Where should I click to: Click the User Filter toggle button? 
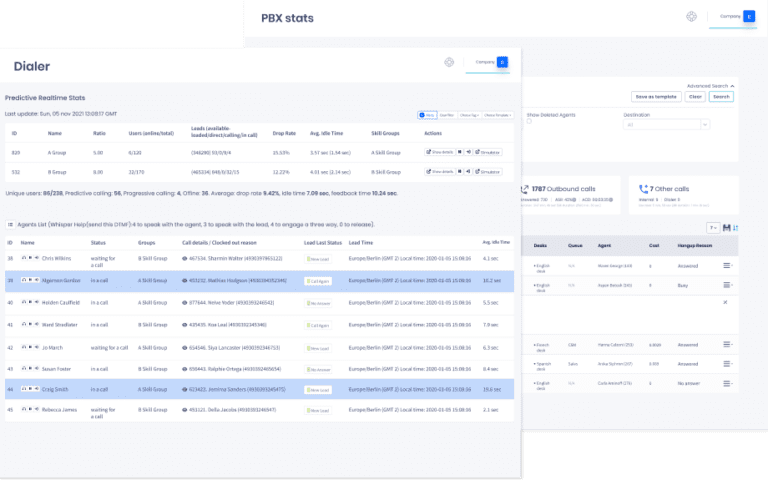pos(447,115)
